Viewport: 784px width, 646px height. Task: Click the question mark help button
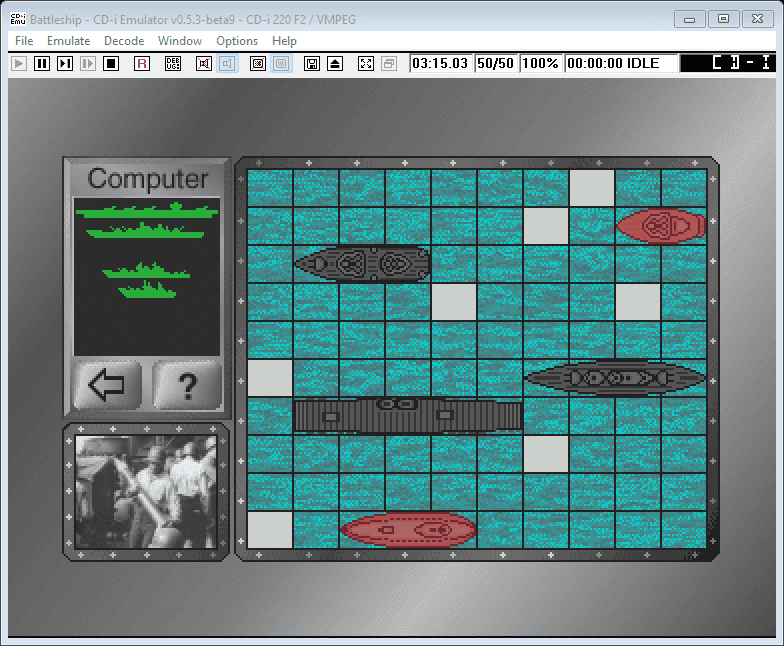(x=187, y=386)
